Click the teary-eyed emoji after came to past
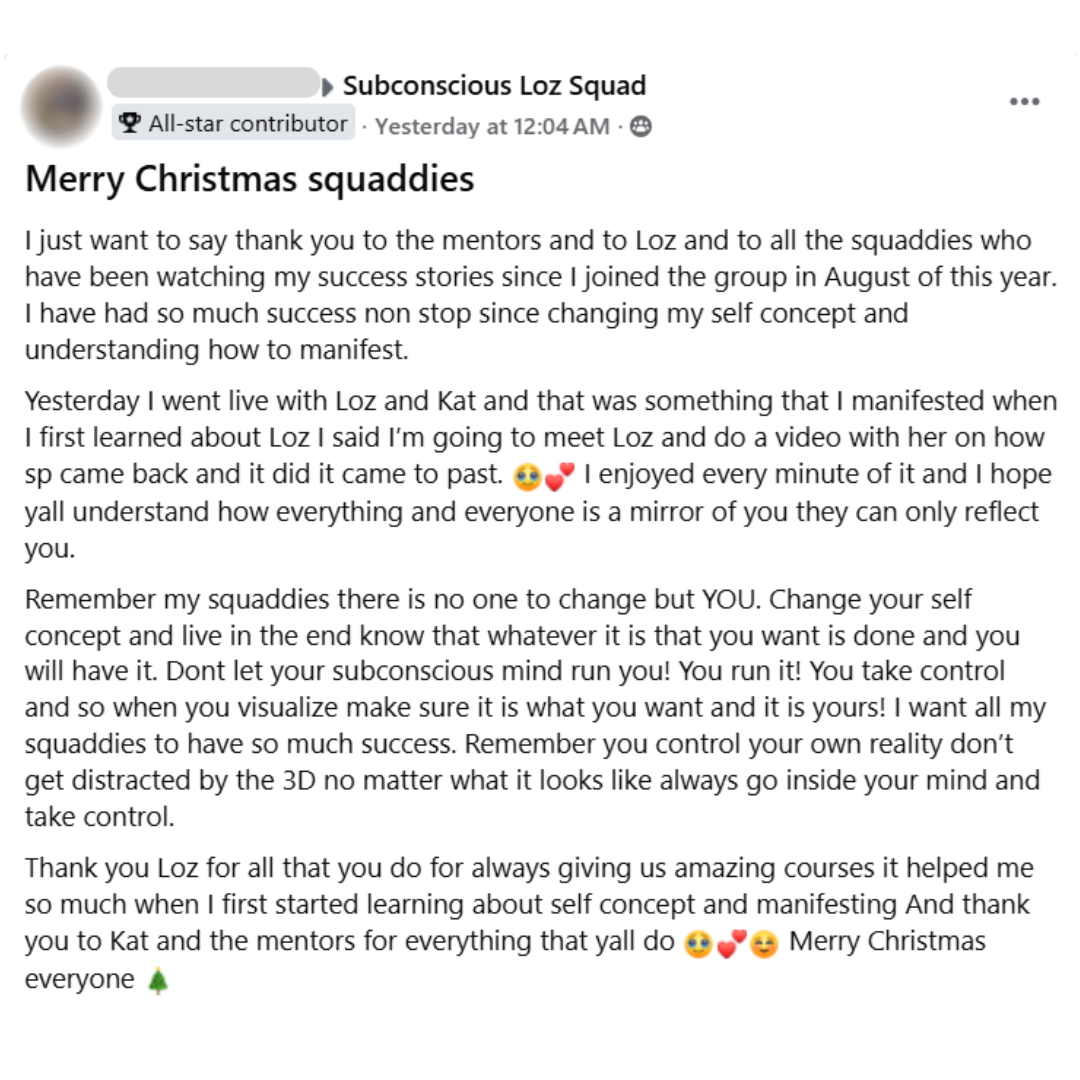The height and width of the screenshot is (1080, 1080). [x=528, y=477]
